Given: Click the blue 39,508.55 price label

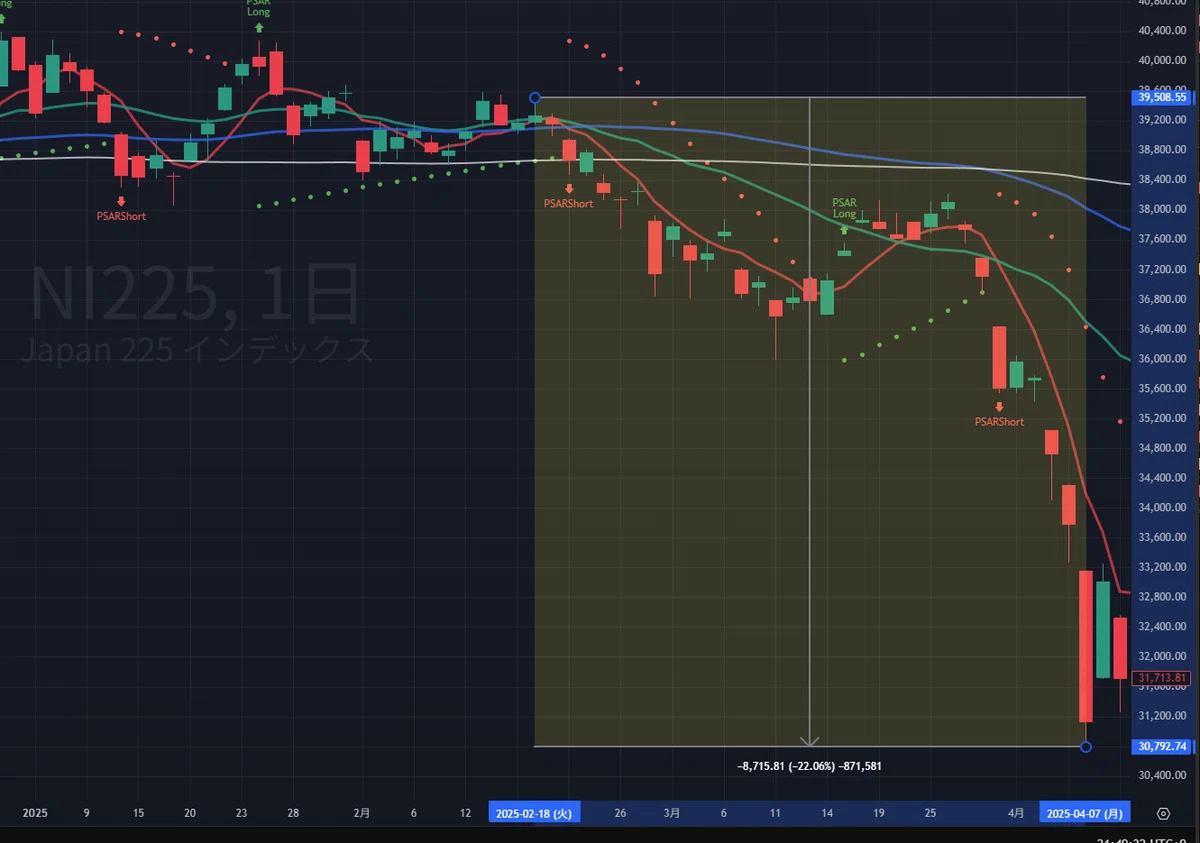Looking at the screenshot, I should point(1161,97).
